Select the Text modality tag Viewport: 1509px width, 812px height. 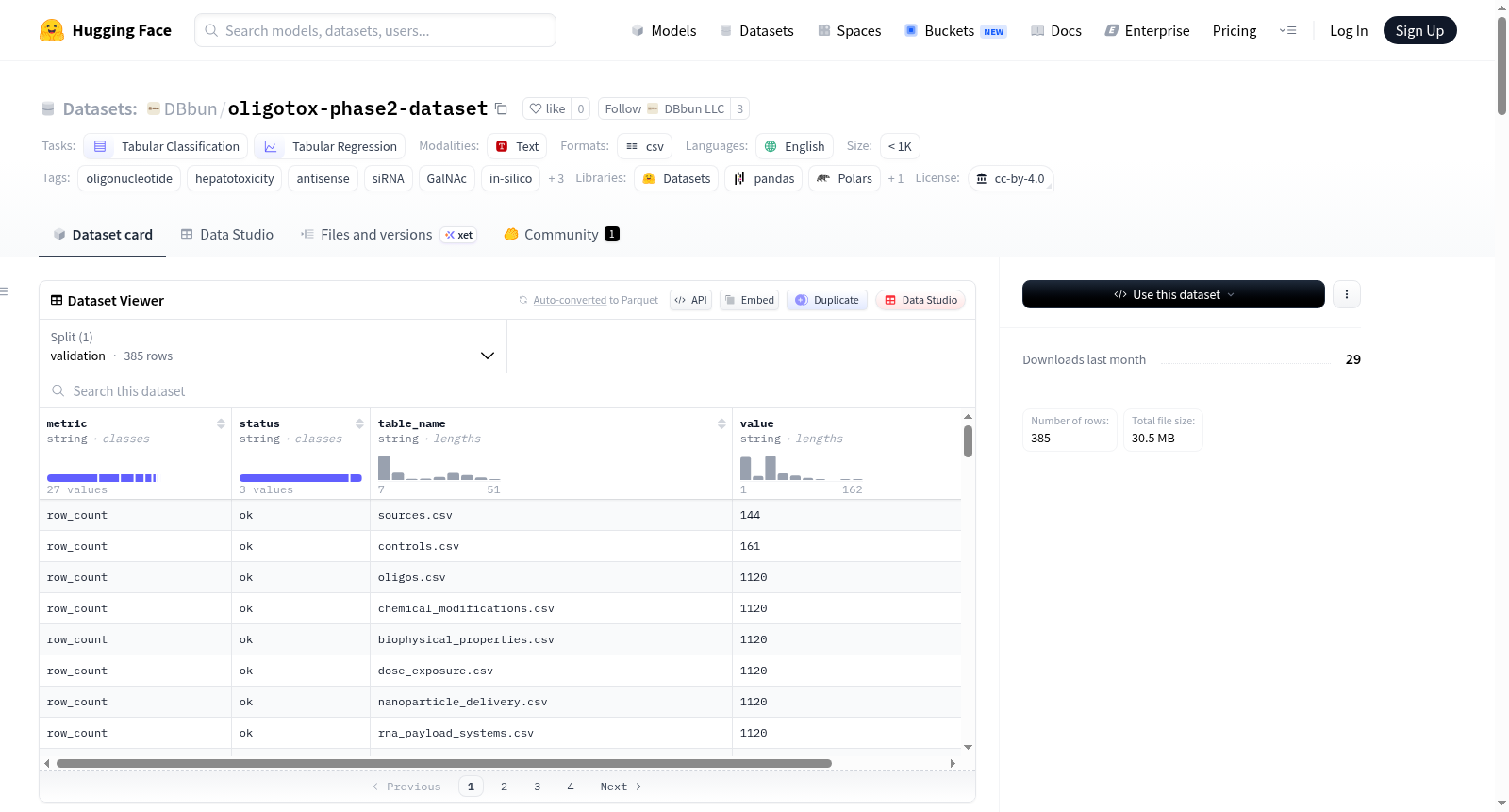(517, 146)
